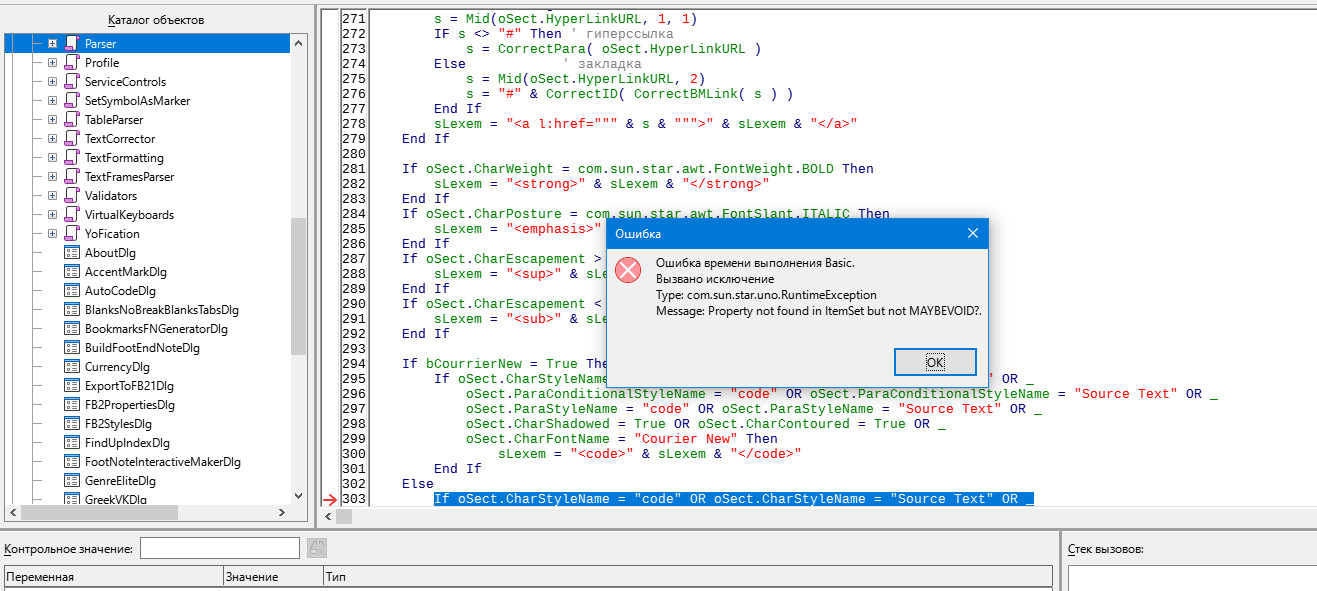
Task: Click the YoFication module icon
Action: point(71,234)
